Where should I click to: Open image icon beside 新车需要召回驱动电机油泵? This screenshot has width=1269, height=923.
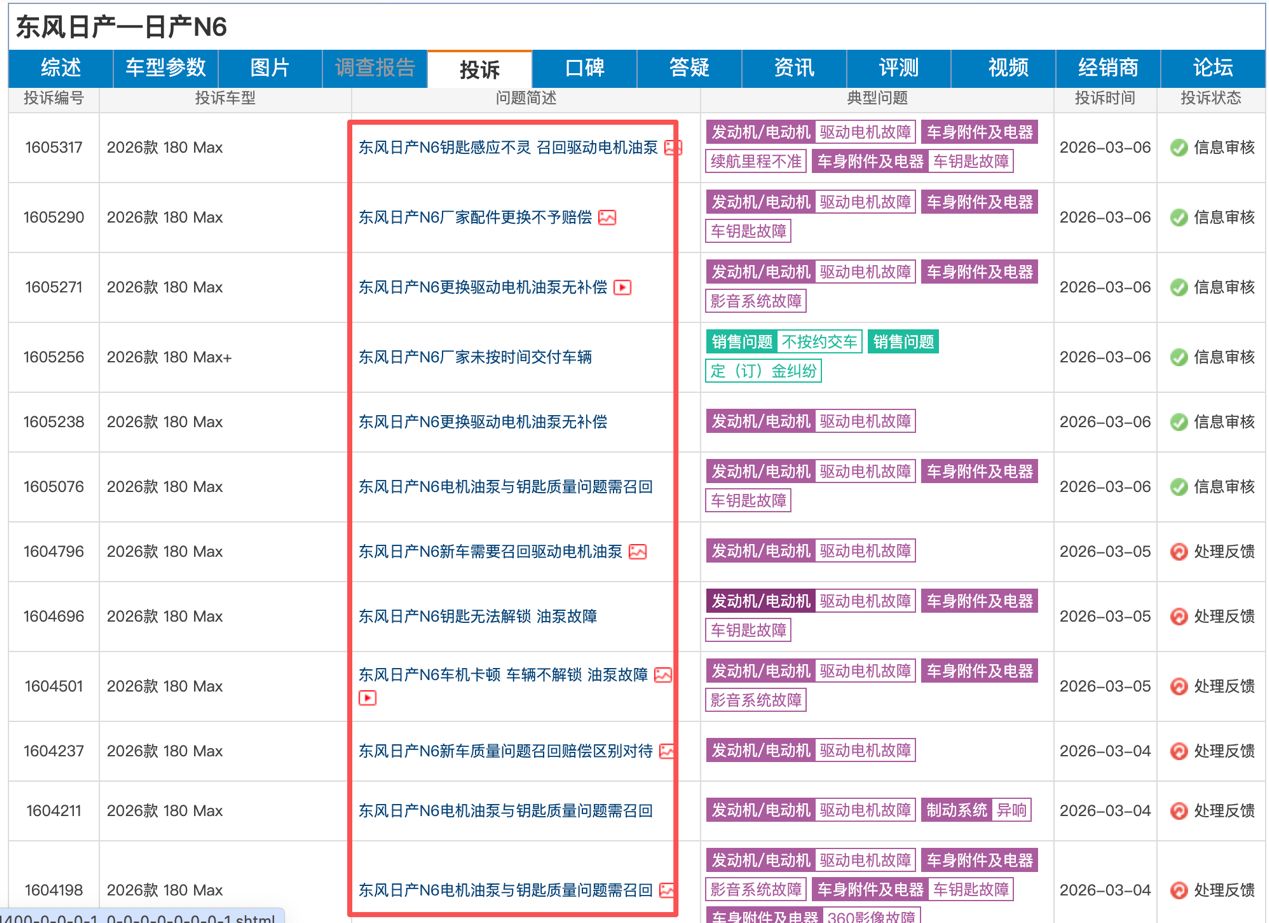(637, 551)
